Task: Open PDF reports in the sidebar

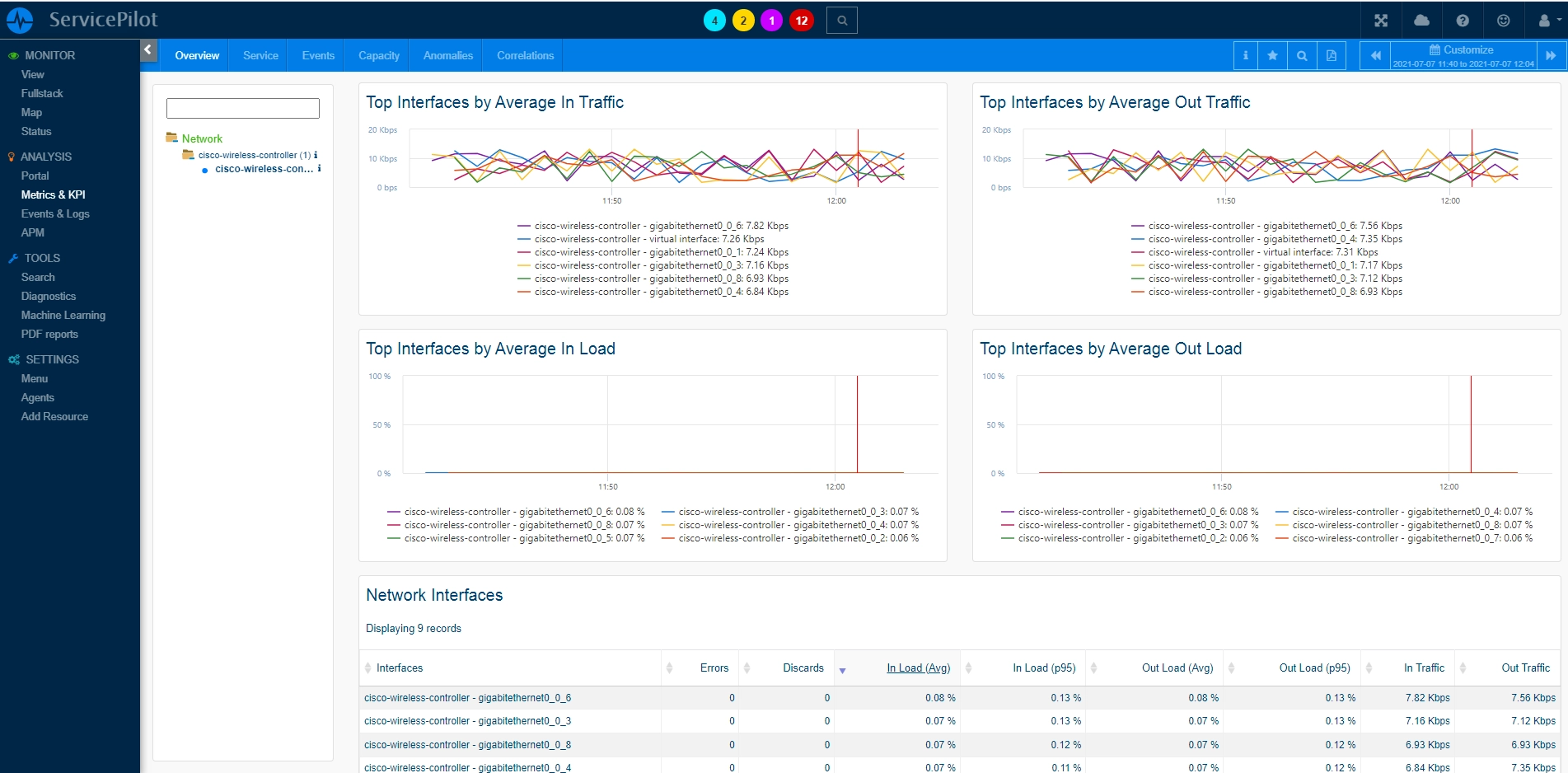Action: click(x=49, y=334)
